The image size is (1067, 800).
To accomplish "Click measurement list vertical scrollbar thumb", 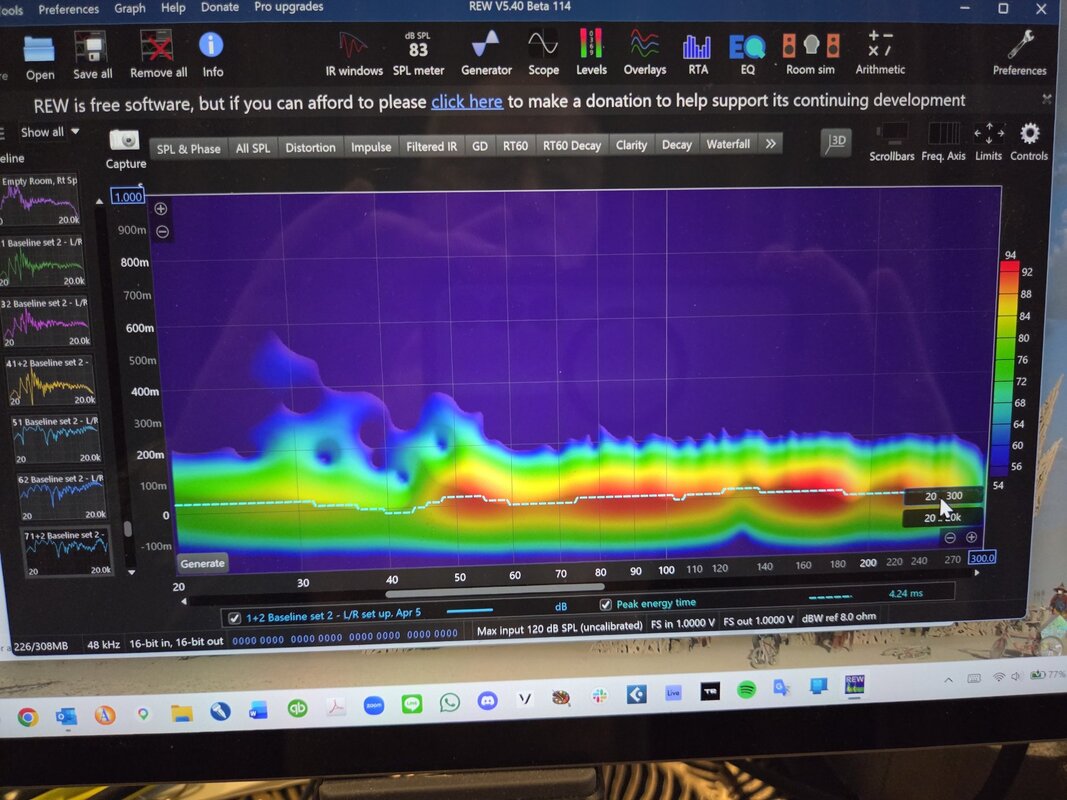I will [127, 529].
